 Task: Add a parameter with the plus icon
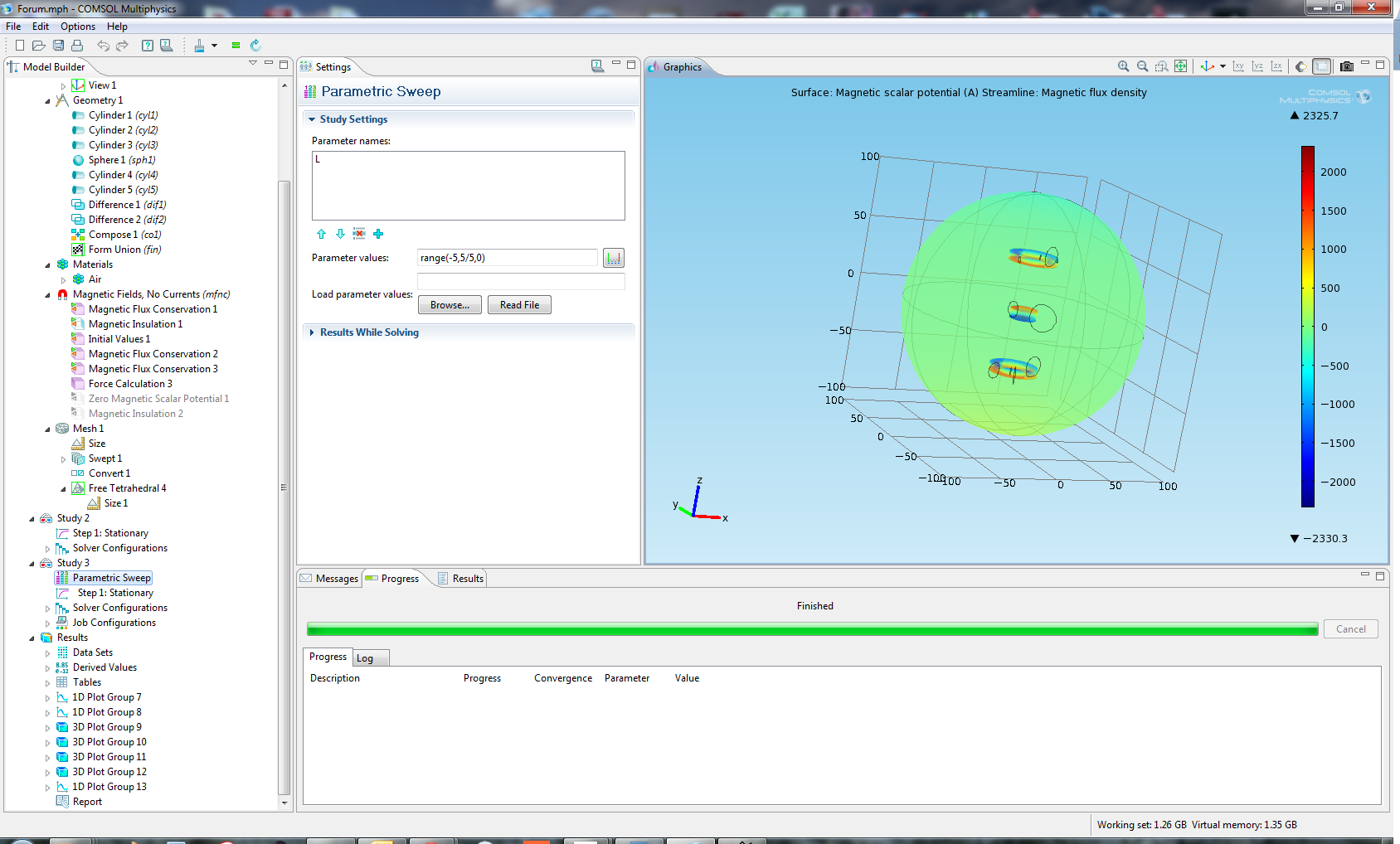tap(378, 234)
